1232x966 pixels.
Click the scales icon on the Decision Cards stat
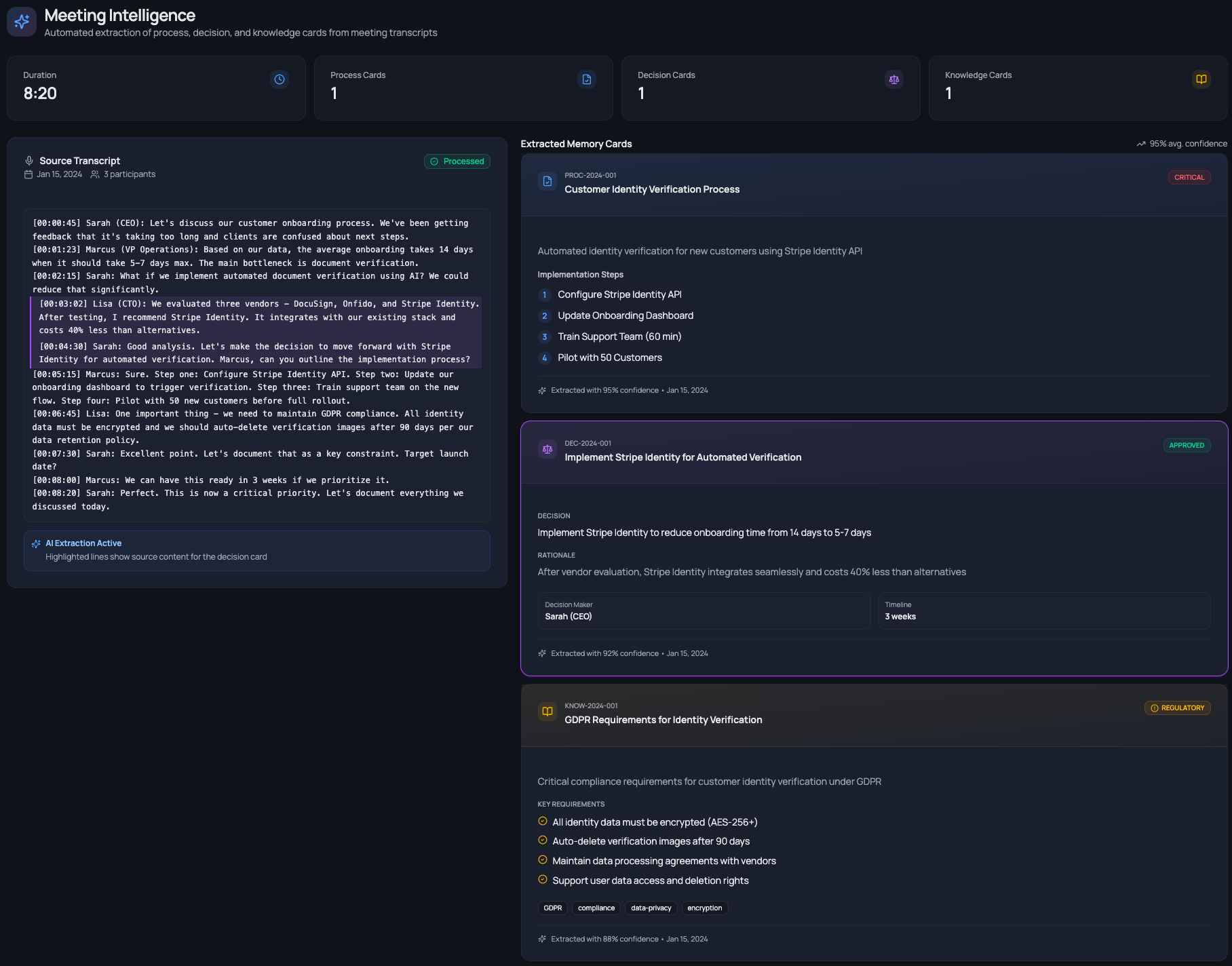(x=893, y=79)
